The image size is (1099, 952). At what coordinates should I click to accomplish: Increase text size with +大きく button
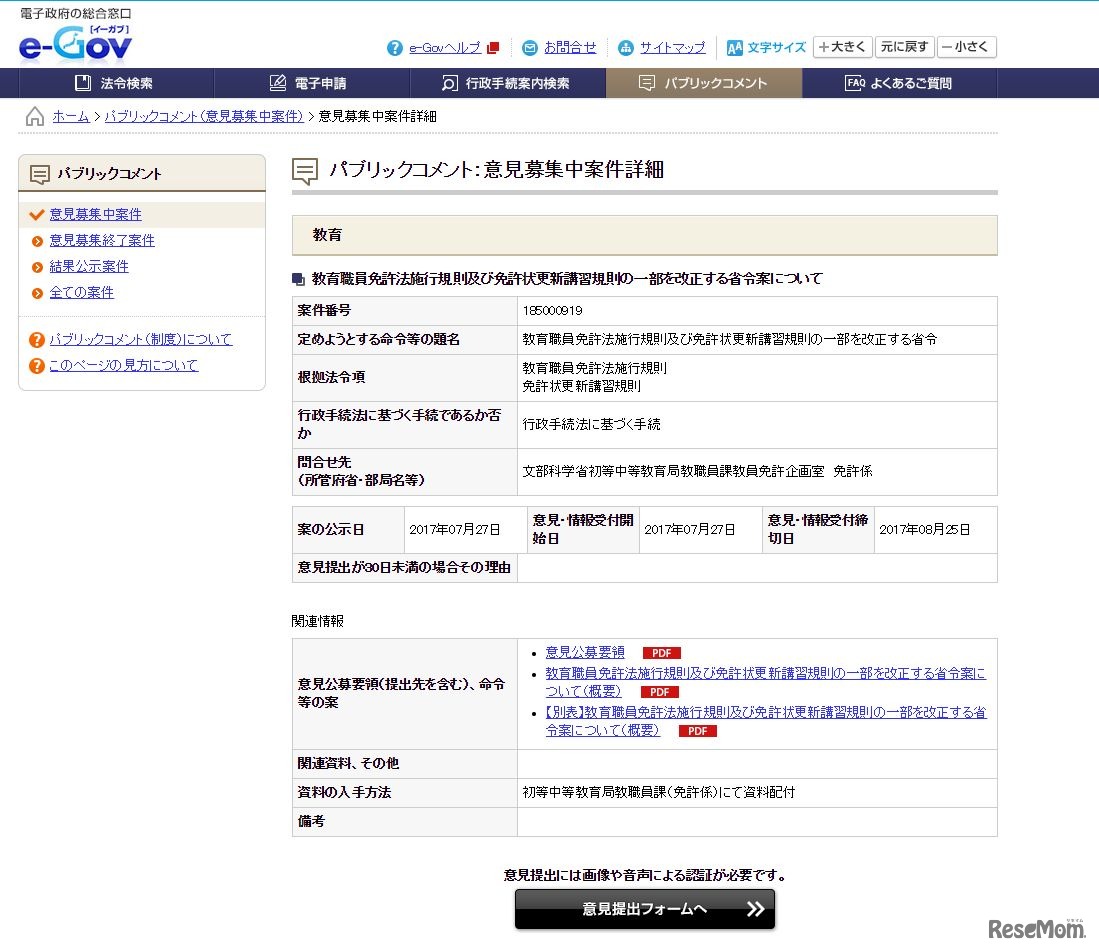pos(842,47)
